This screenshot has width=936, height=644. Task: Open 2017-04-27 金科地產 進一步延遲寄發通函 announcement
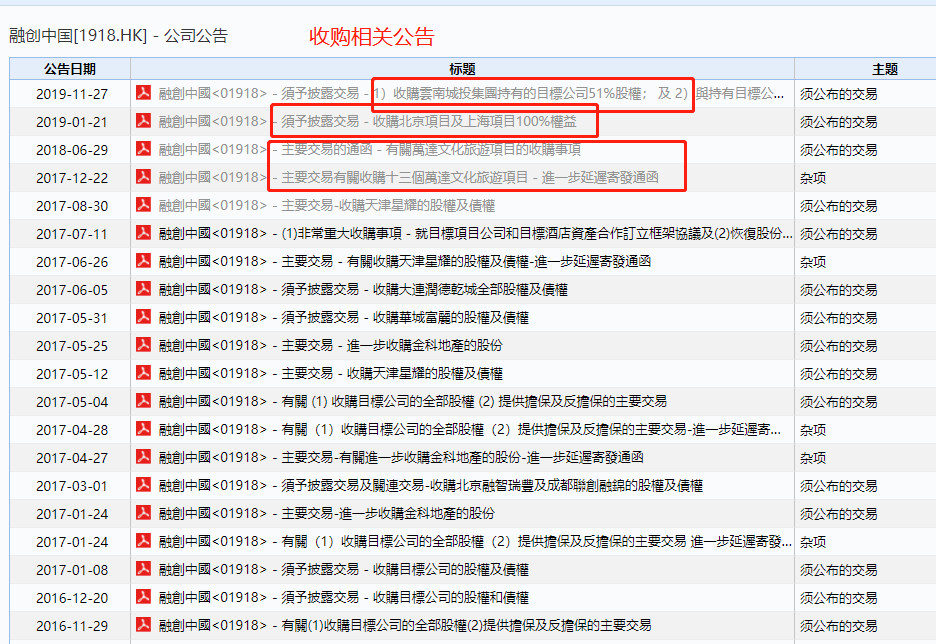click(x=401, y=458)
